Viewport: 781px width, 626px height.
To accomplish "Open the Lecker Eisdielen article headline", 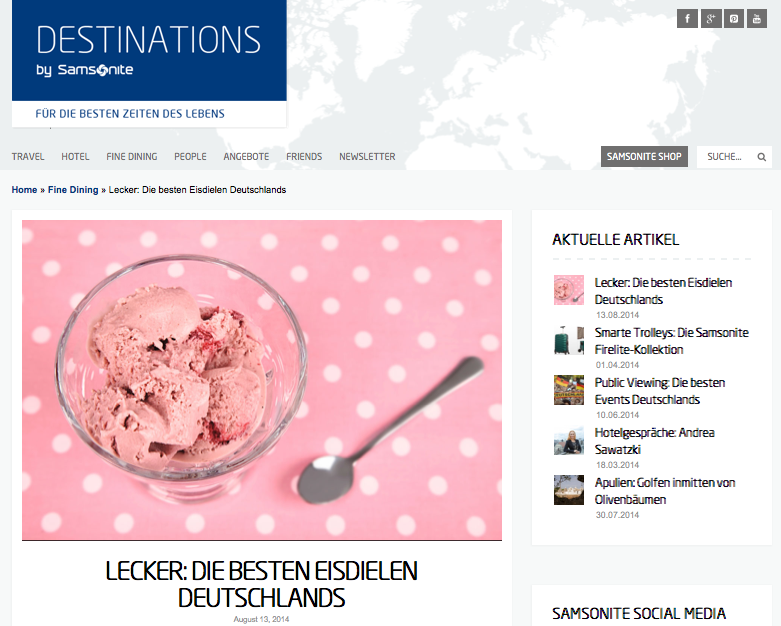I will point(261,584).
